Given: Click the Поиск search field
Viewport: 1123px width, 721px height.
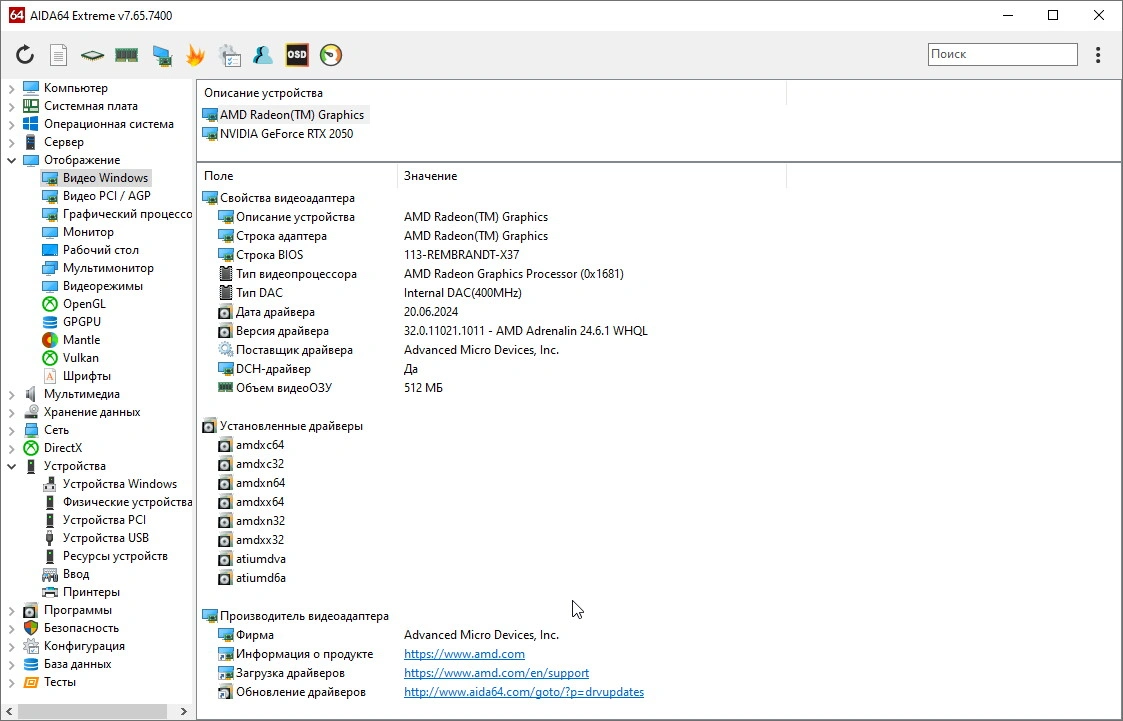Looking at the screenshot, I should click(1003, 54).
